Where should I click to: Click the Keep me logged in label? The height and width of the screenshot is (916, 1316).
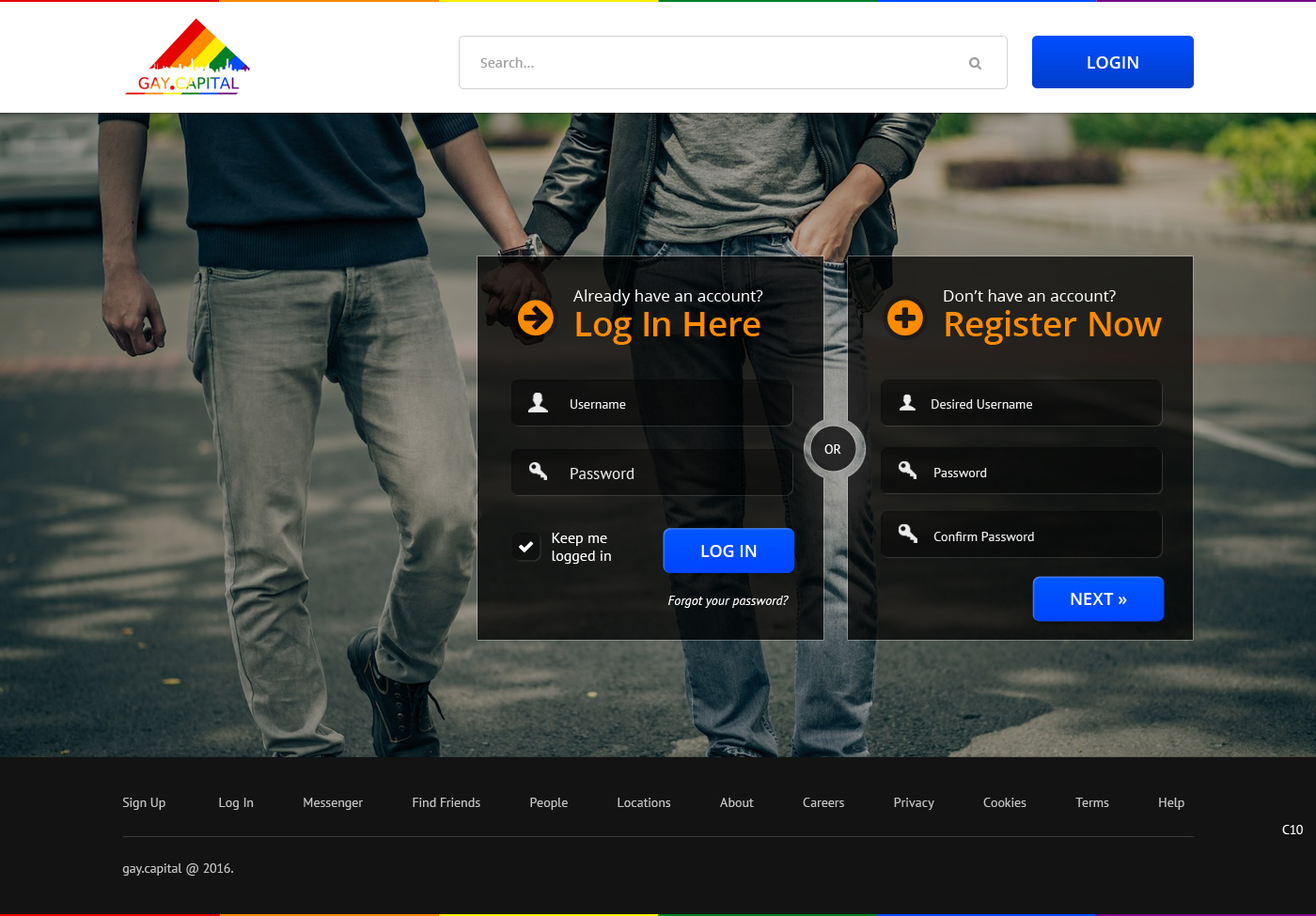pyautogui.click(x=581, y=547)
